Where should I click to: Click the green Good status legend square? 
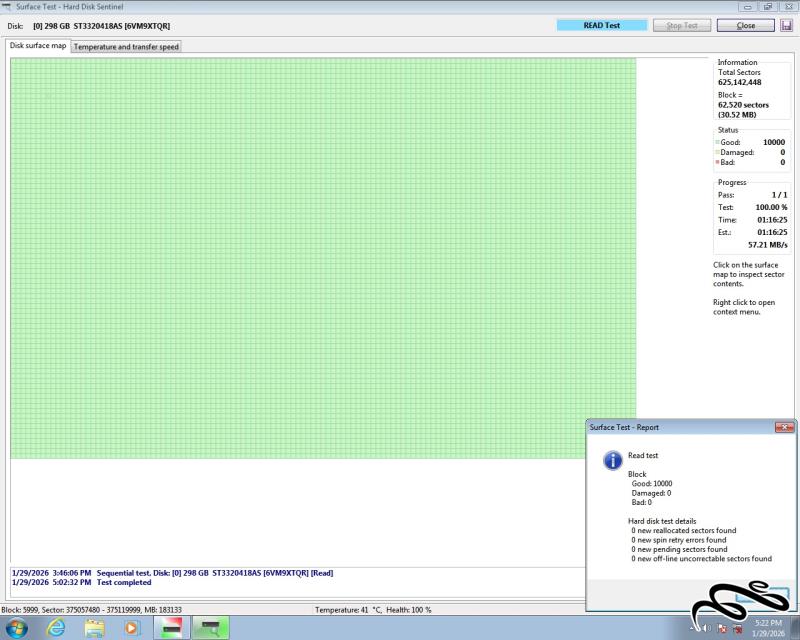click(718, 143)
